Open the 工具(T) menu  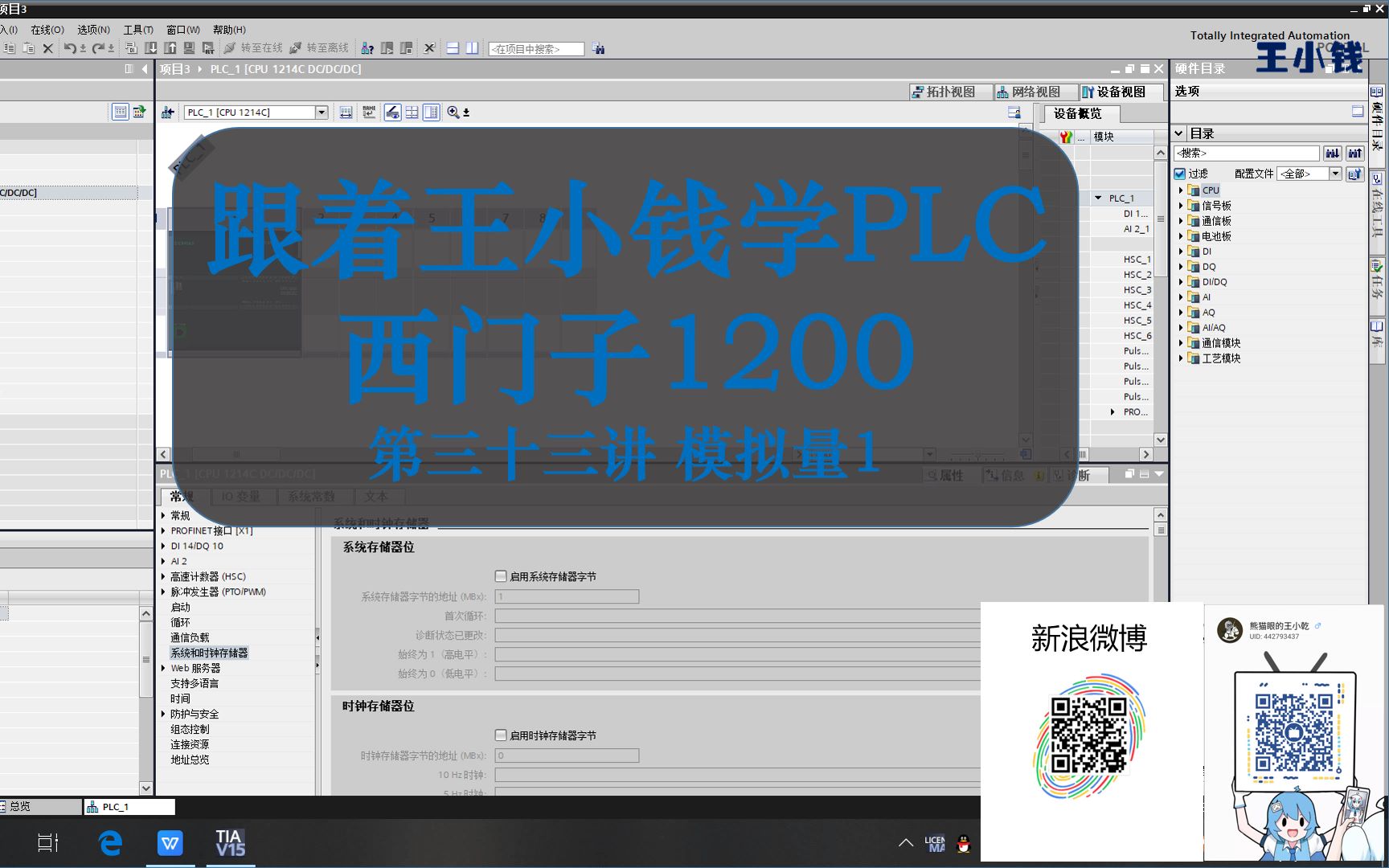click(138, 30)
